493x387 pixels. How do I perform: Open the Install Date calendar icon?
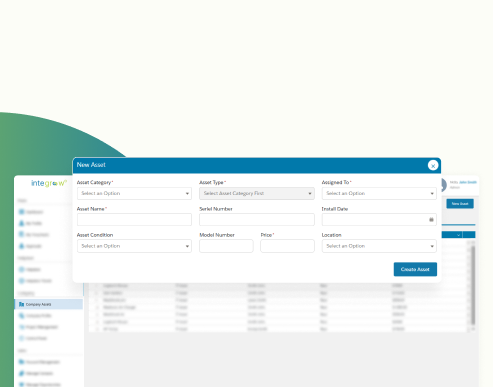coord(431,219)
